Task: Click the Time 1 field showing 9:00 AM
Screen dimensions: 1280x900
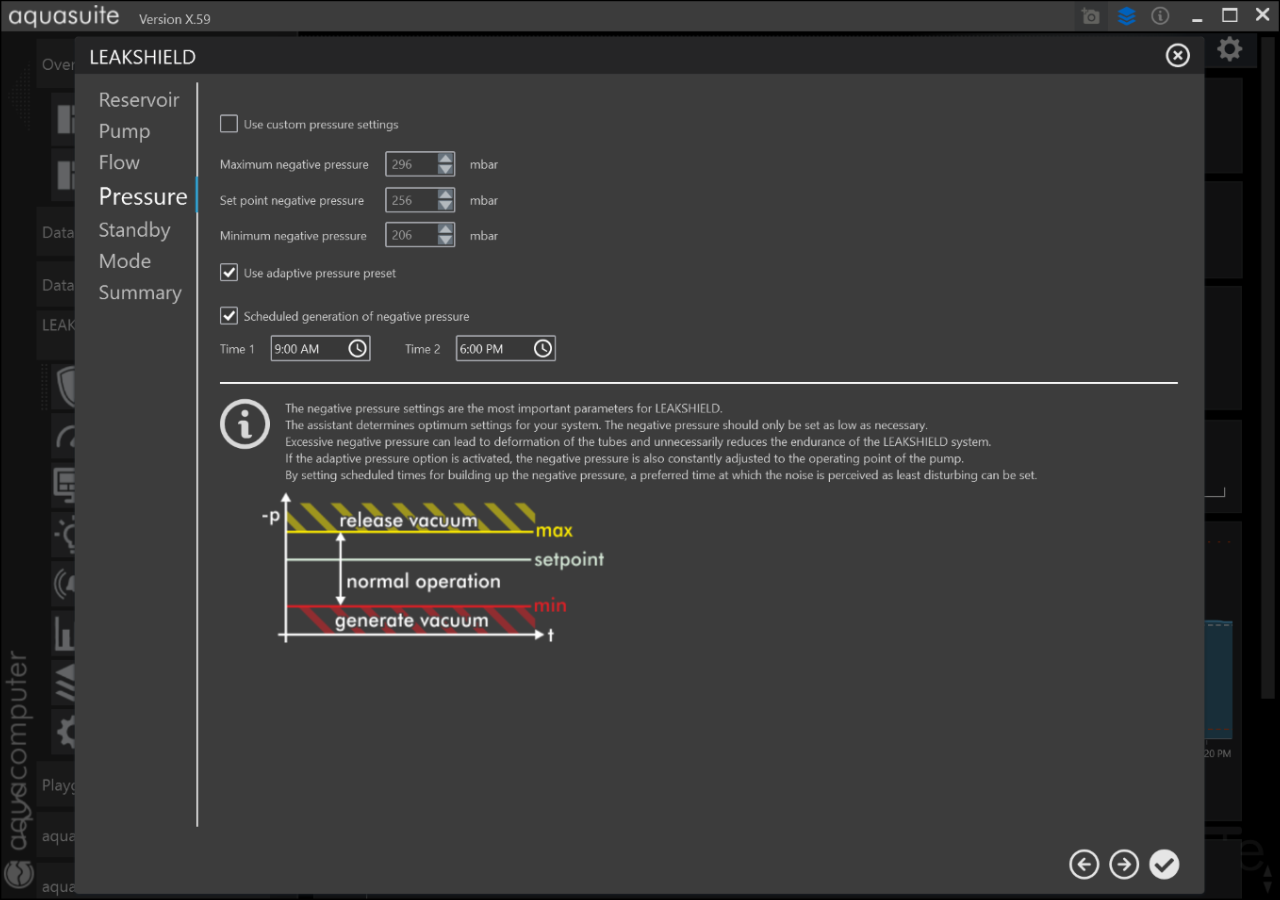Action: (x=320, y=348)
